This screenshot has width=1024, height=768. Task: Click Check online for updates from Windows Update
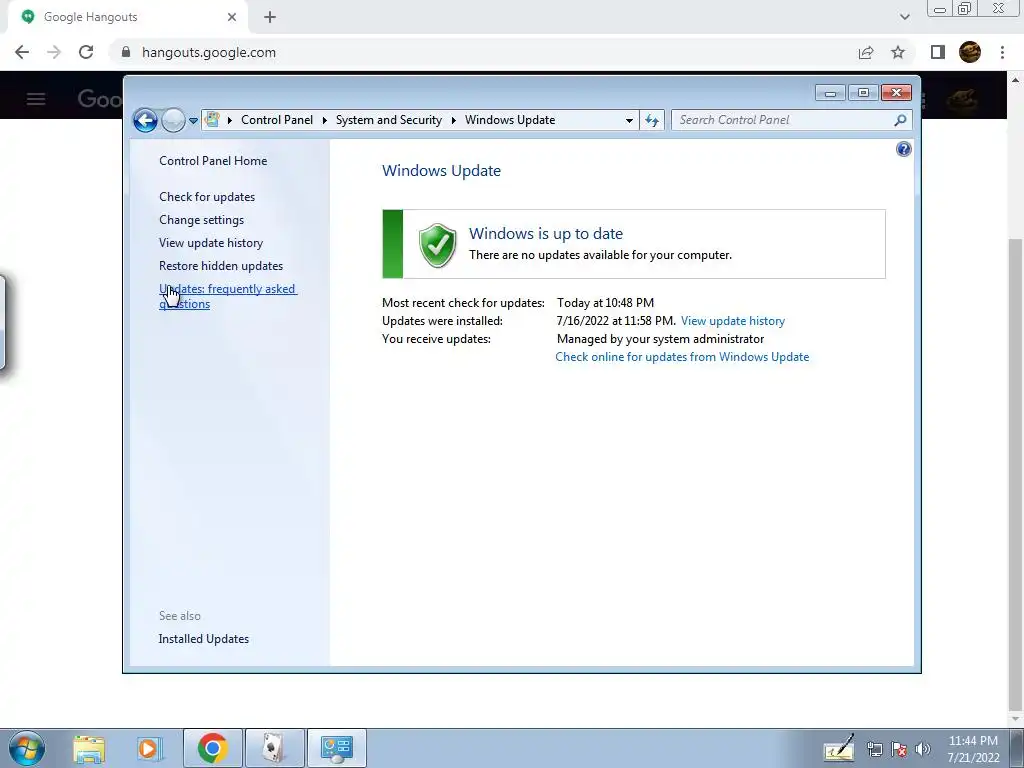[x=682, y=357]
